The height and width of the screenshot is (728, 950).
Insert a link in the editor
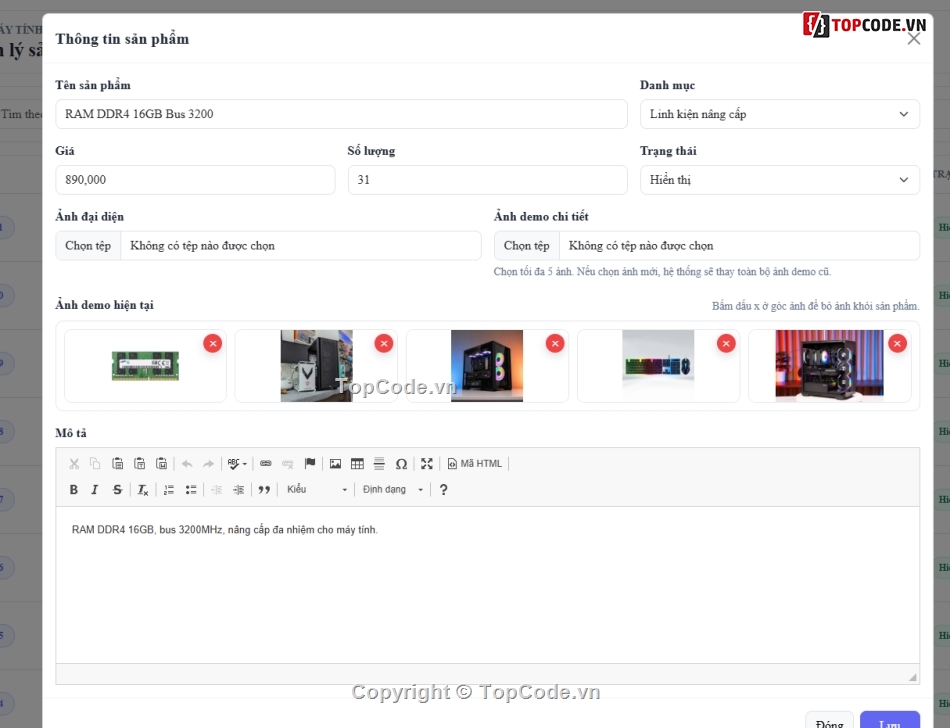click(265, 464)
